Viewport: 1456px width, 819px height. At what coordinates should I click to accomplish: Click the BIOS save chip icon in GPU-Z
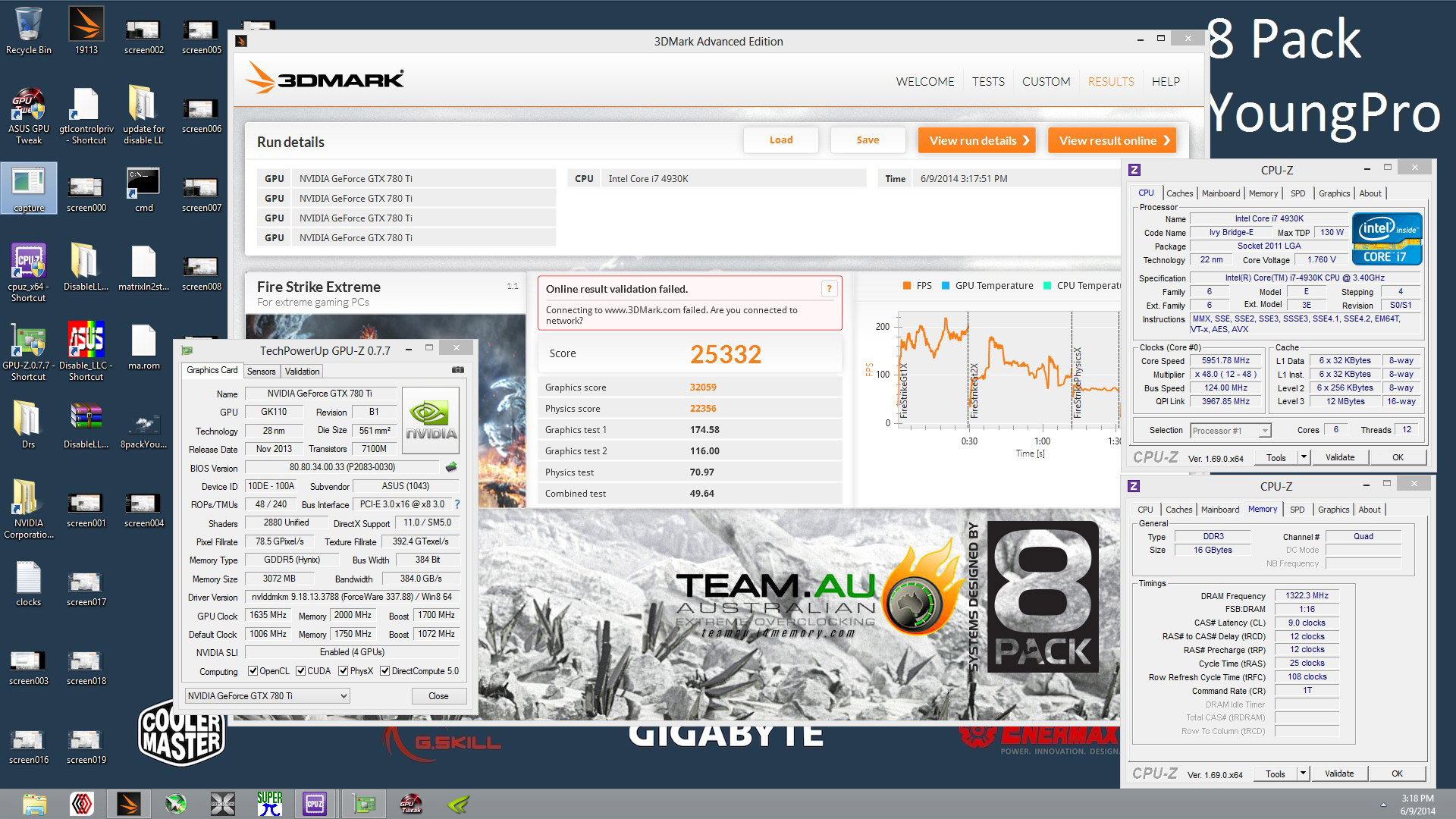tap(451, 467)
